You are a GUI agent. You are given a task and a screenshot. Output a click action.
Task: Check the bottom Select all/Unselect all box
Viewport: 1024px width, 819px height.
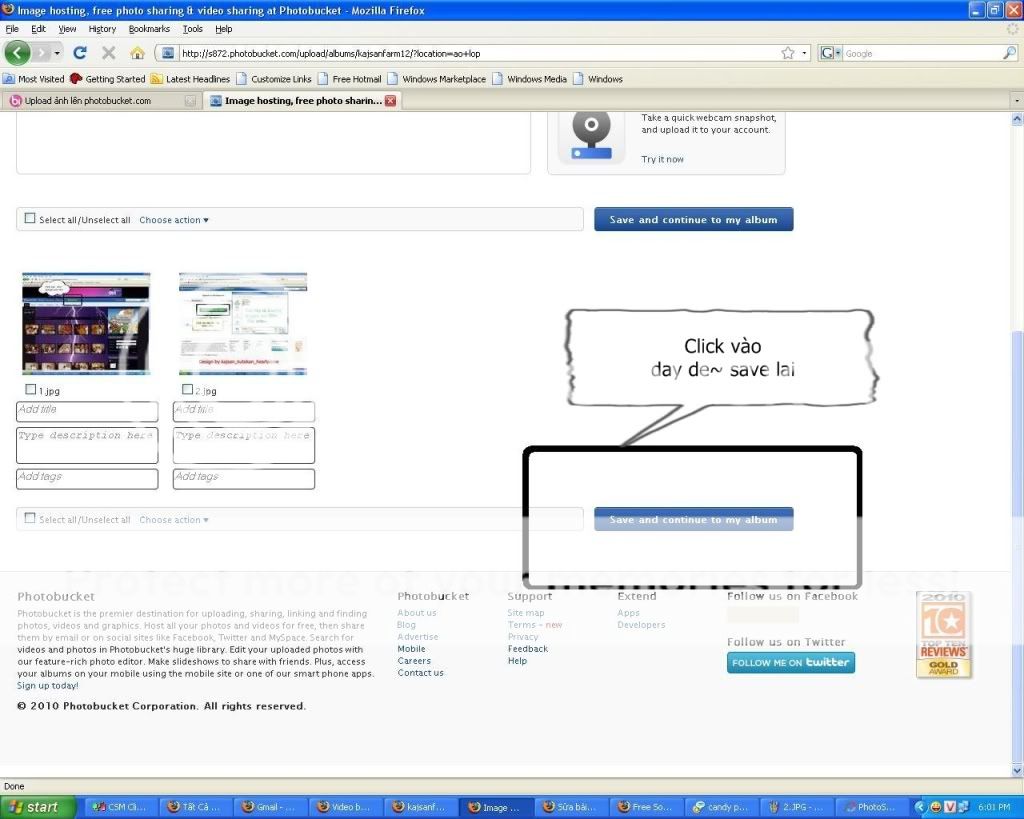pos(30,518)
